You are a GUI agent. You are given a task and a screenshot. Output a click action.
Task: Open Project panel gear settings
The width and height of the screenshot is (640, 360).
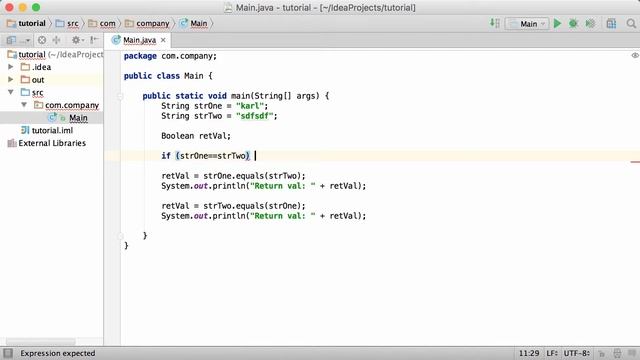(x=77, y=40)
